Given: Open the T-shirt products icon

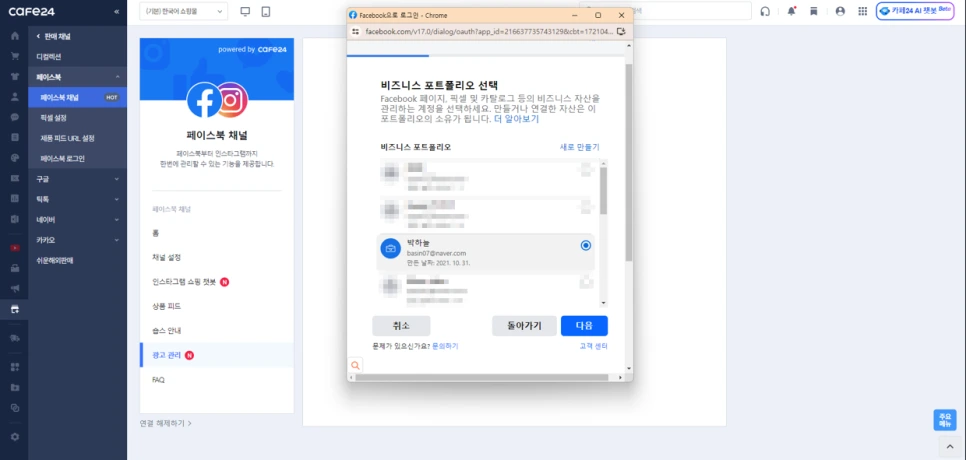Looking at the screenshot, I should click(x=15, y=77).
